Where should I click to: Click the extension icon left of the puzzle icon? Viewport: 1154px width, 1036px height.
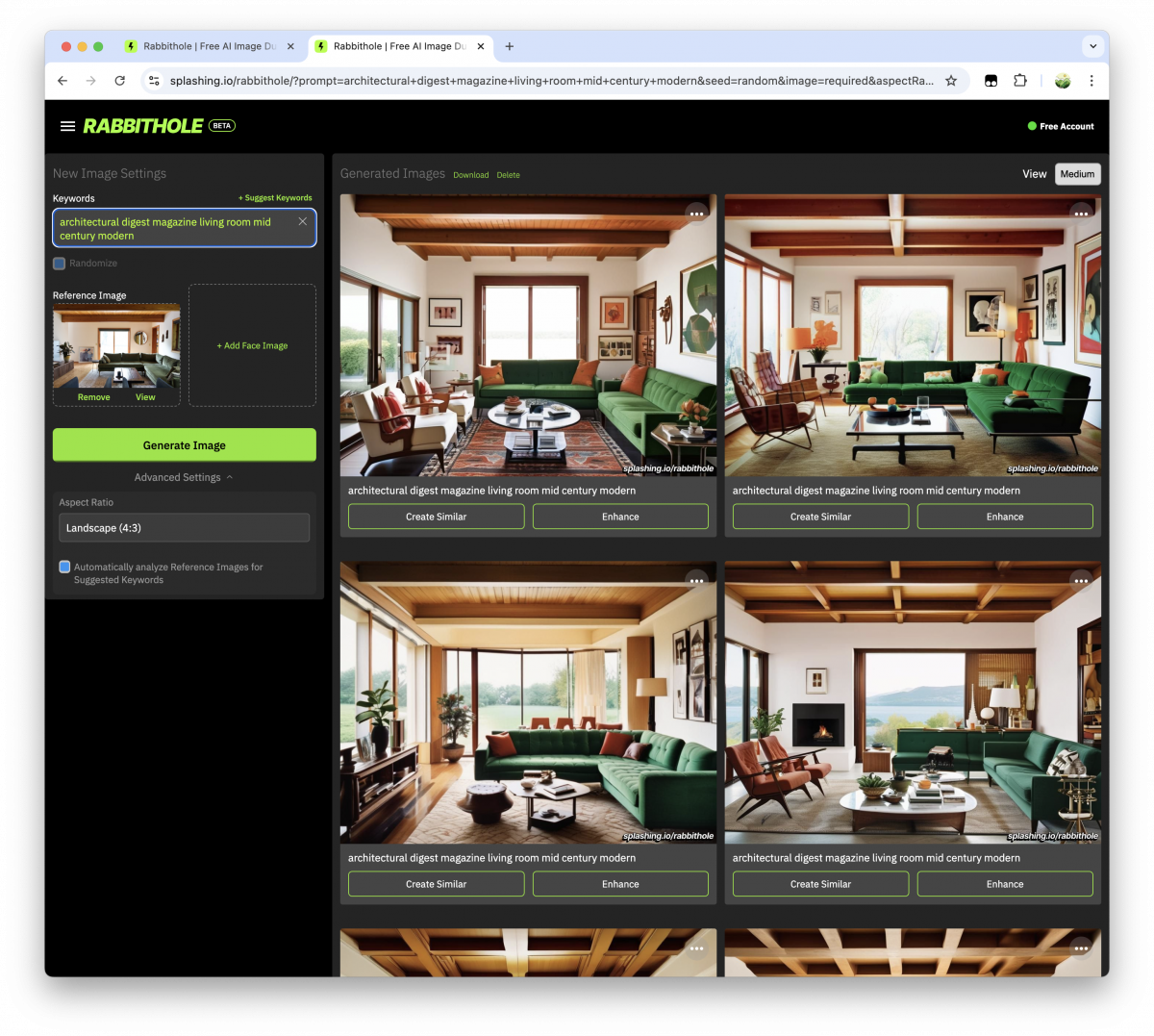coord(991,81)
